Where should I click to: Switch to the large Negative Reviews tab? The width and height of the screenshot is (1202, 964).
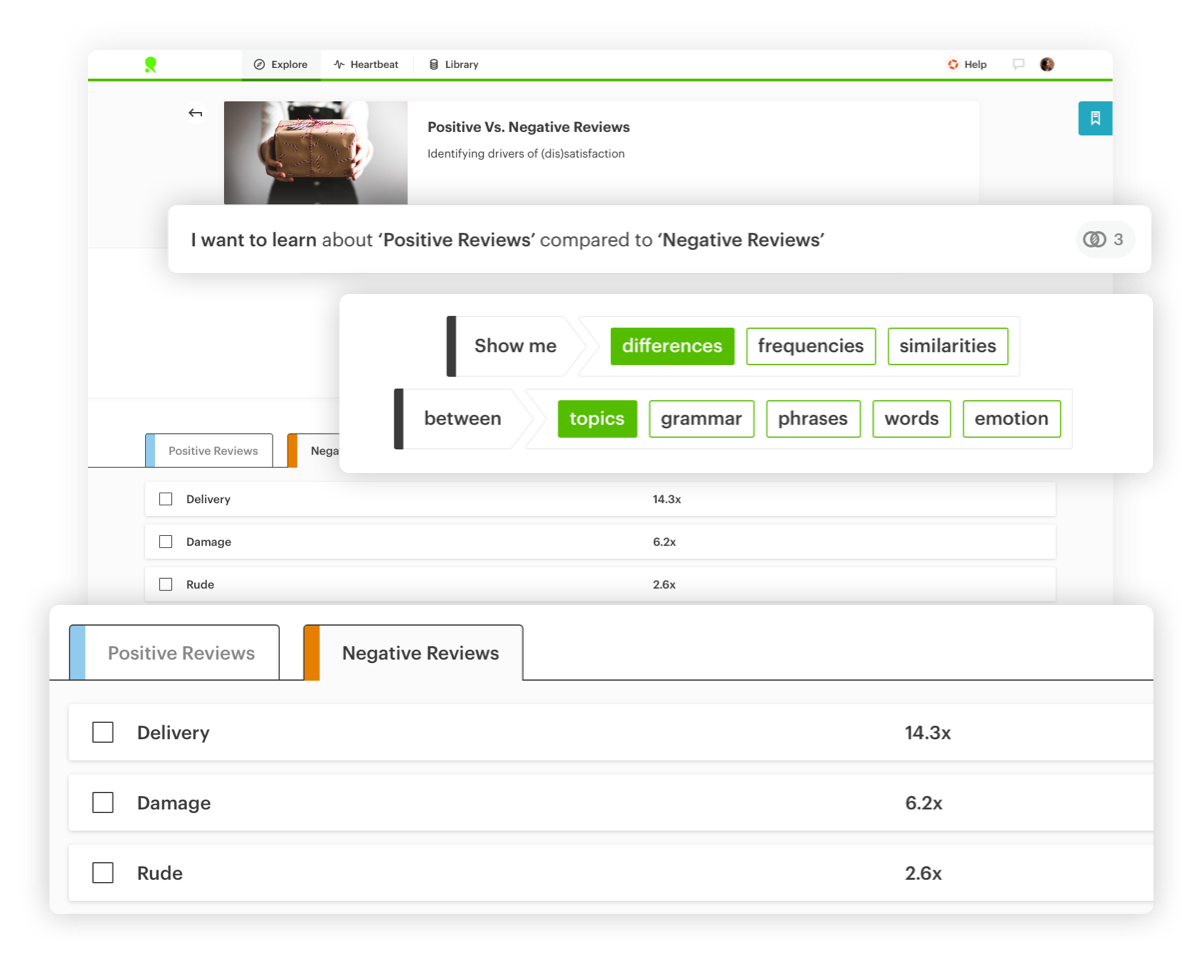[413, 653]
